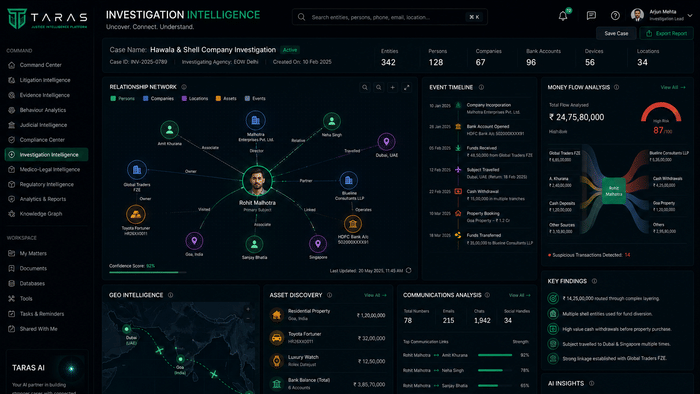The image size is (700, 394).
Task: Click Arjun Mehta's avatar photo
Action: (x=638, y=15)
